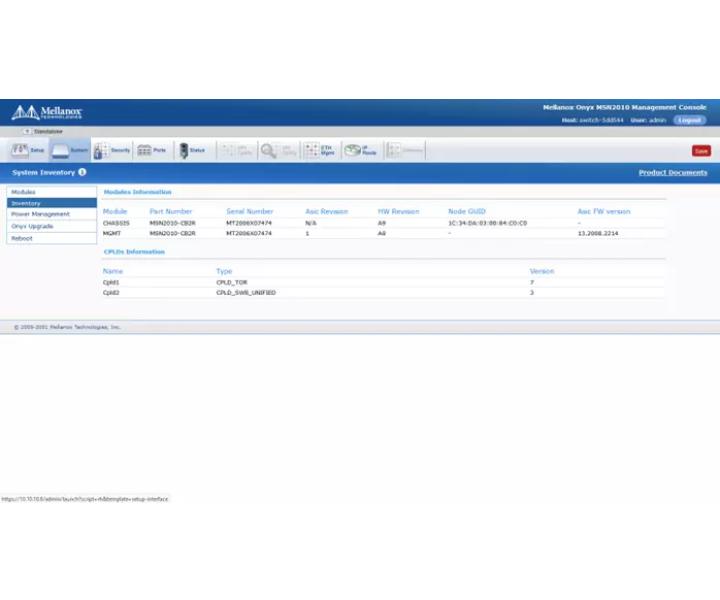Click the Part Number column header
720x600 pixels.
click(x=171, y=211)
